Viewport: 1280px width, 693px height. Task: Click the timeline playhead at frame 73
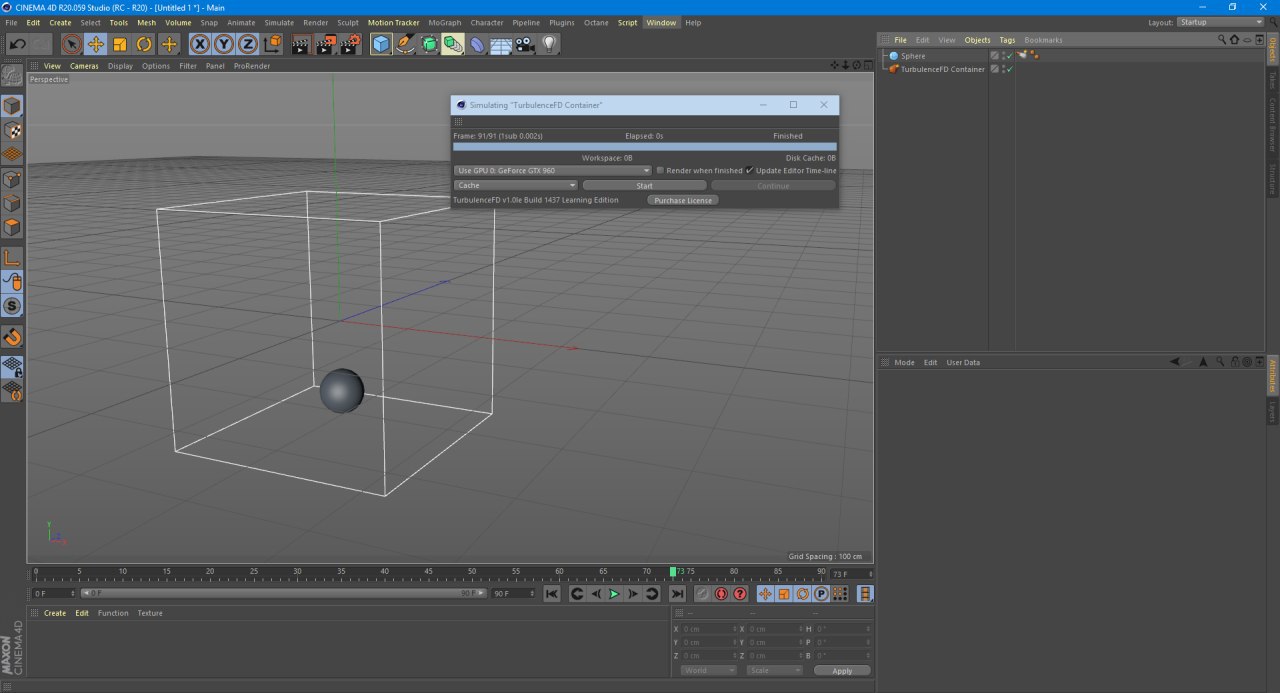tap(673, 572)
